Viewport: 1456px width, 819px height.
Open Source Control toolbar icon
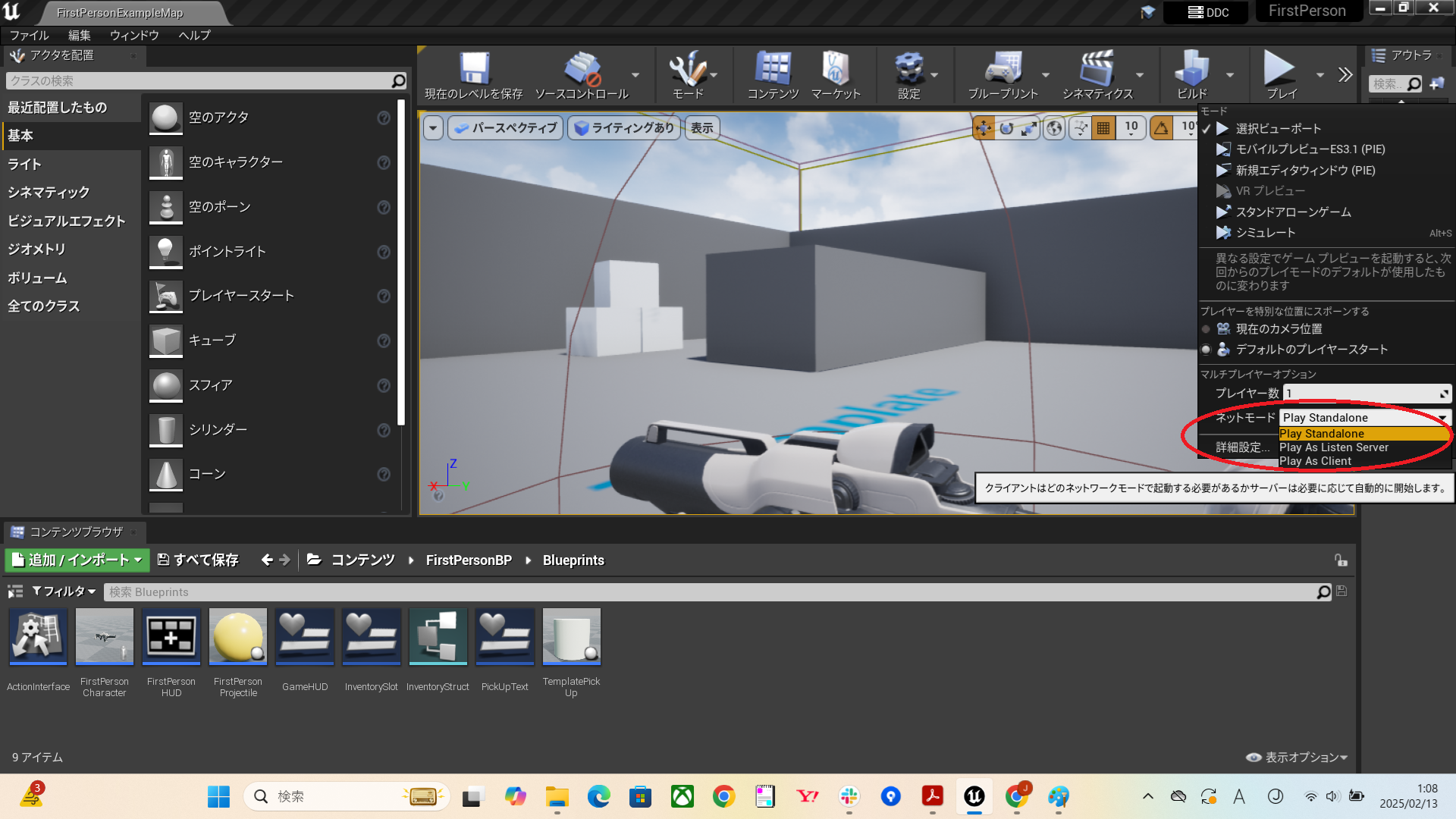[x=582, y=68]
